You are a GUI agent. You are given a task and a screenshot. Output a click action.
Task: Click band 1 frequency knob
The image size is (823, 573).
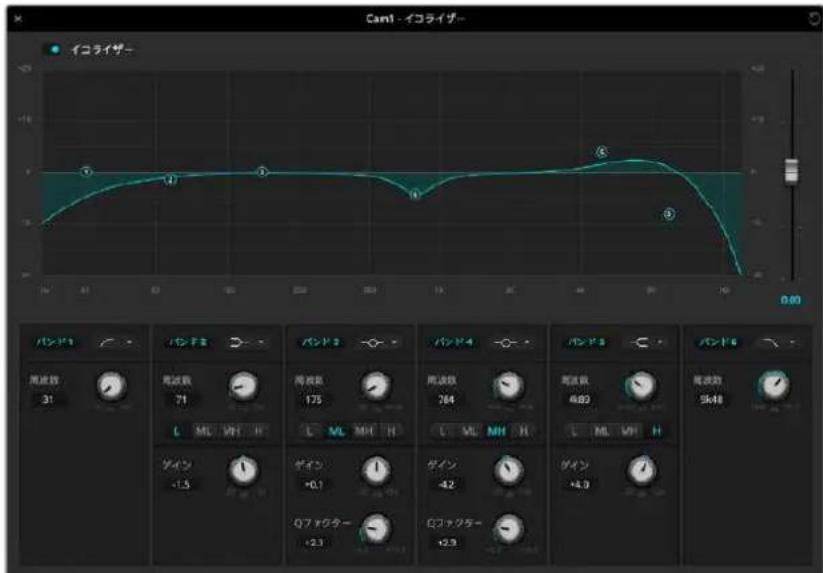[x=112, y=386]
